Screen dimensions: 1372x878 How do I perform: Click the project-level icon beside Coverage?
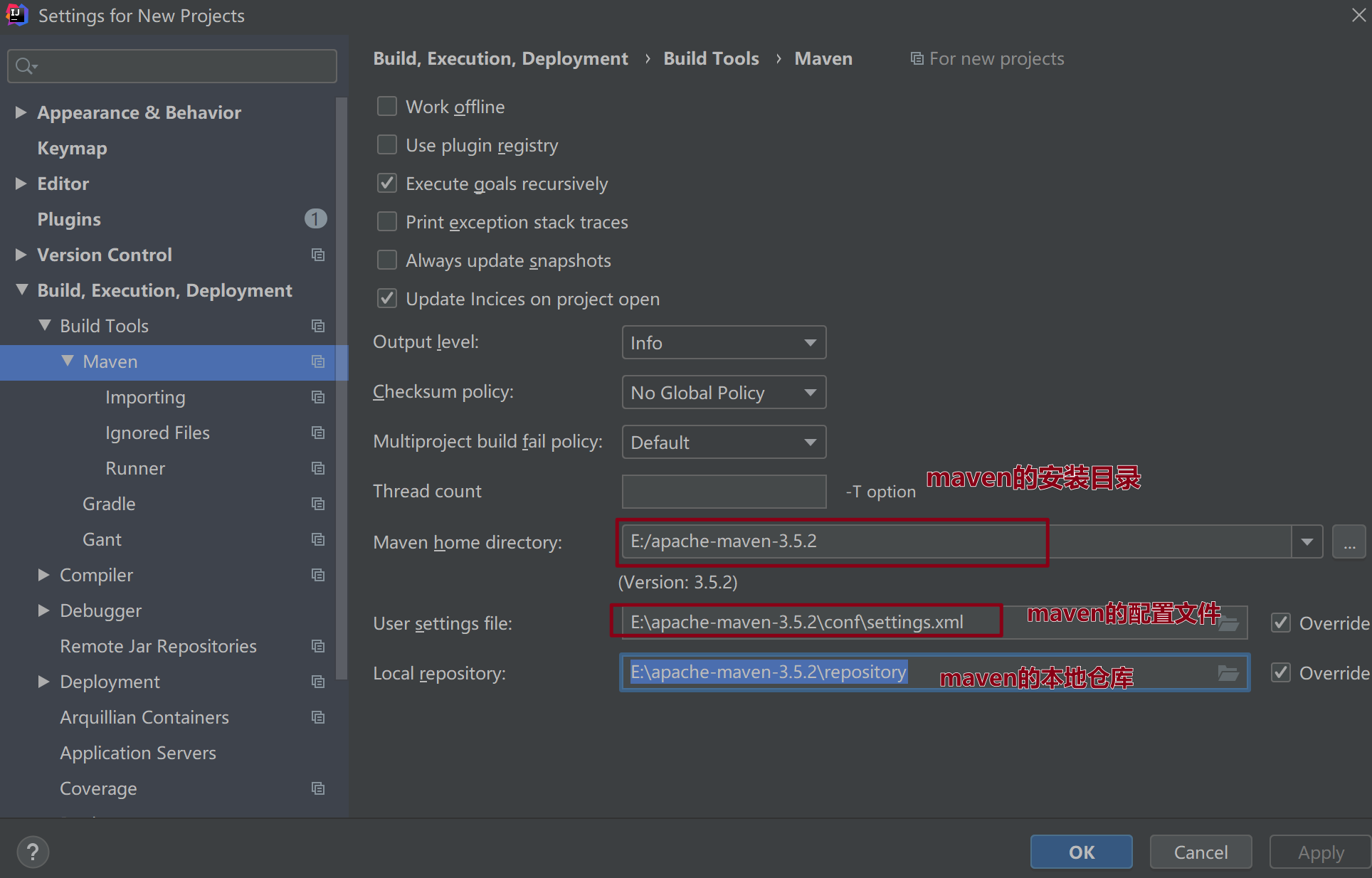point(318,788)
